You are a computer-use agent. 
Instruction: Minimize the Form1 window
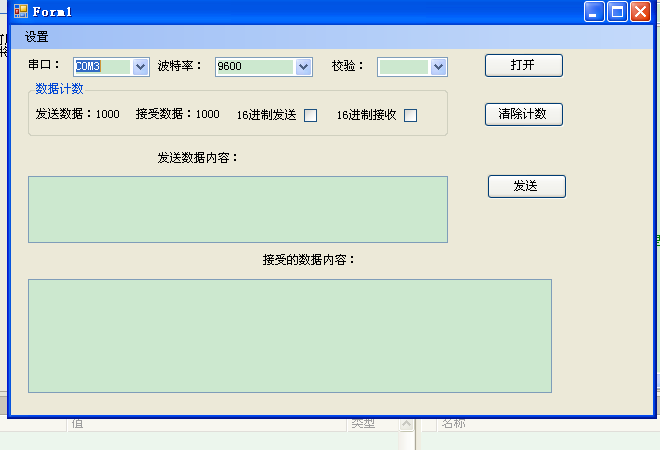(595, 12)
